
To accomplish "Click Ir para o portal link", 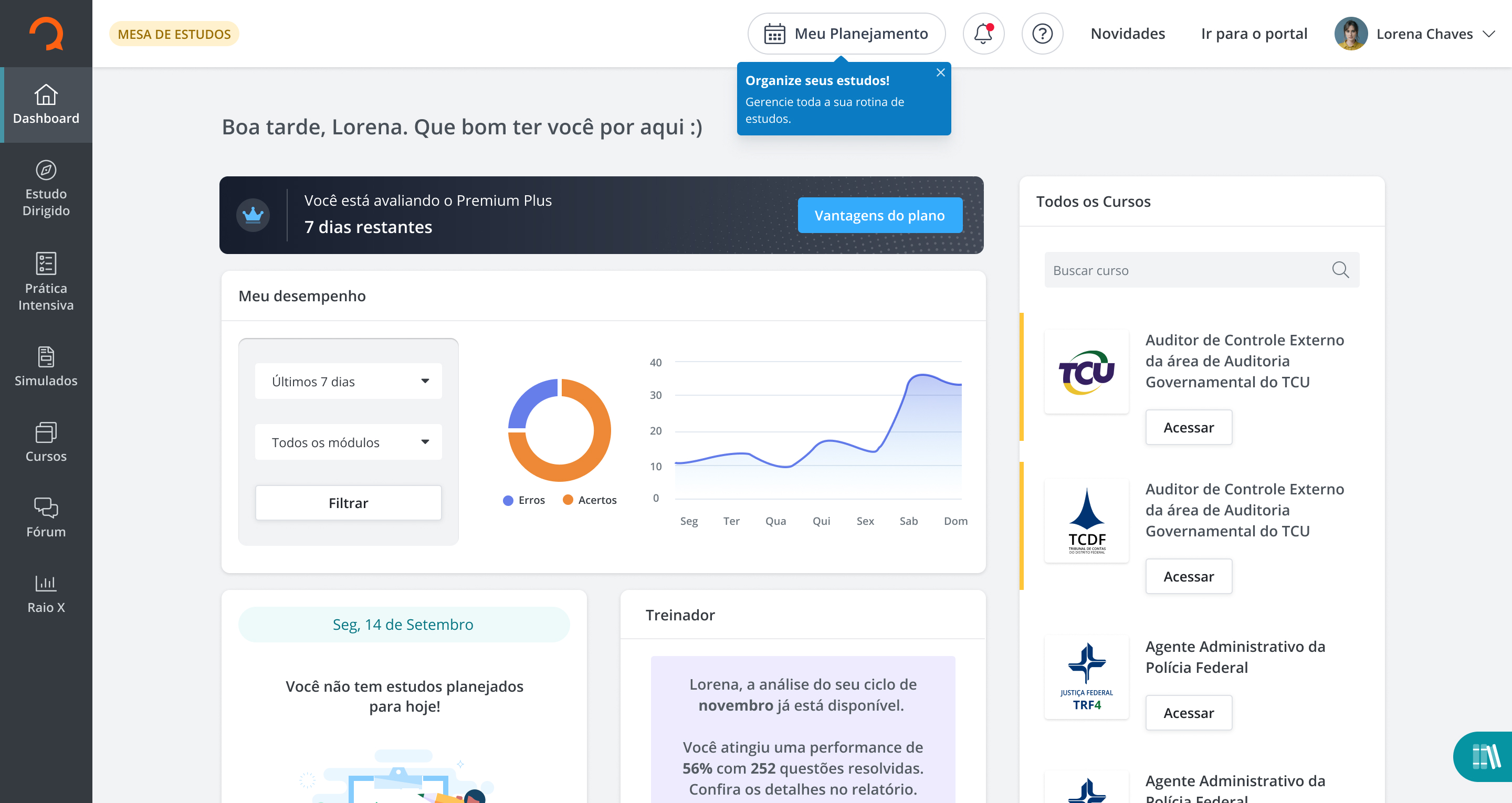I will 1254,34.
